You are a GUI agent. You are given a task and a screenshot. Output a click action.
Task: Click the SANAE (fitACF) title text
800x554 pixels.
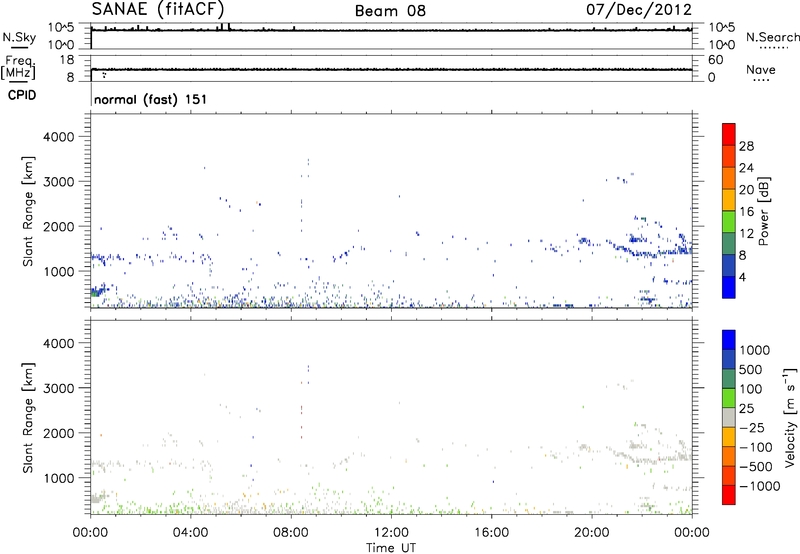tap(158, 10)
